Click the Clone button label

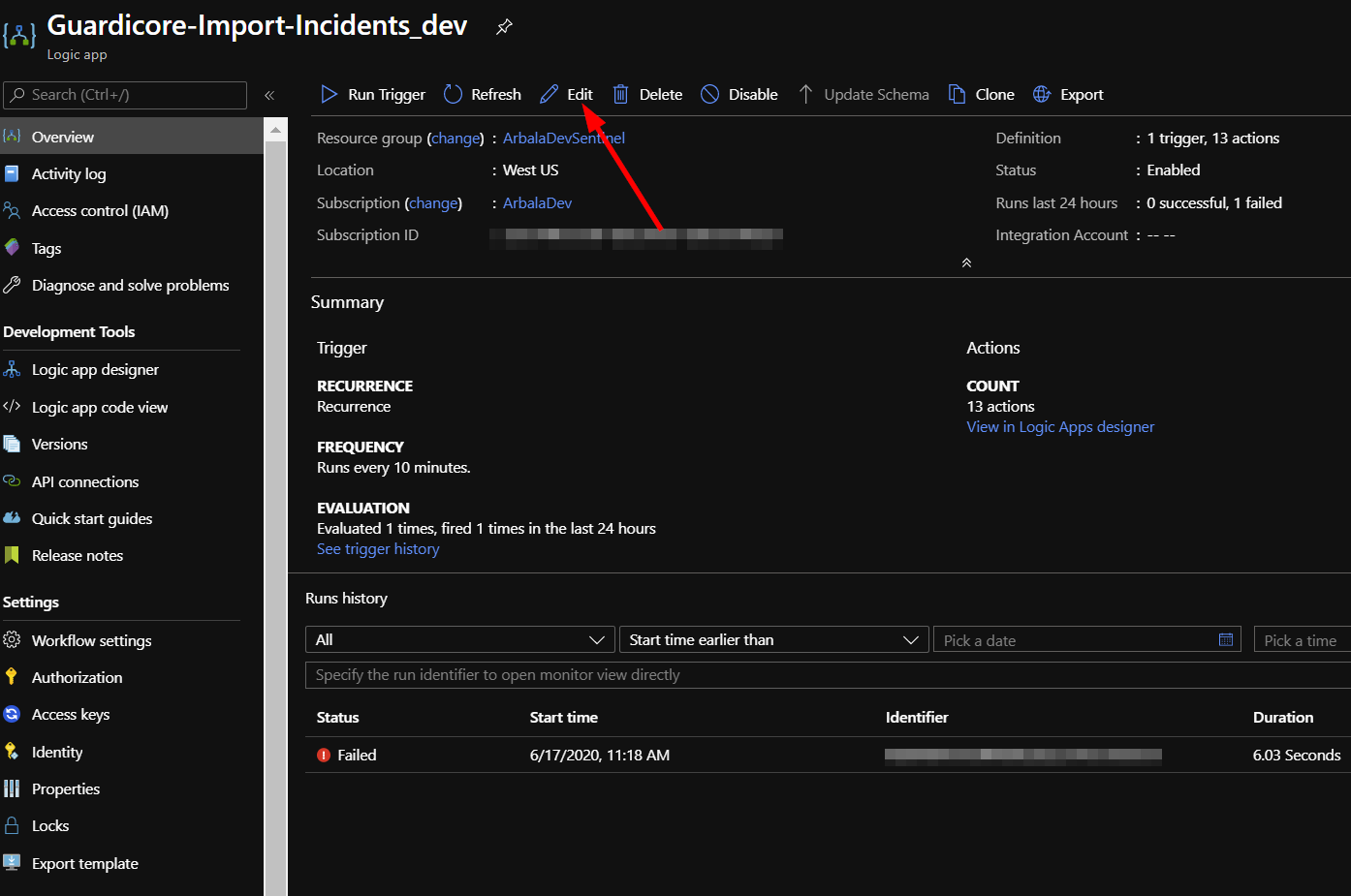tap(994, 94)
